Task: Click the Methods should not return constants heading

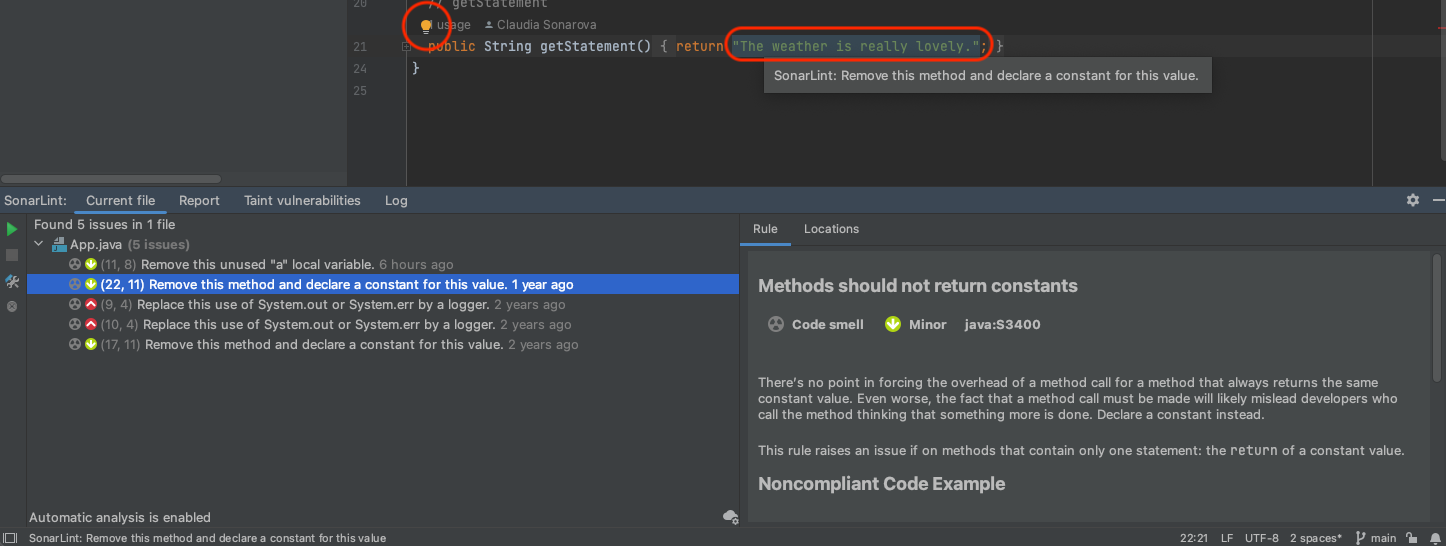Action: [x=918, y=286]
